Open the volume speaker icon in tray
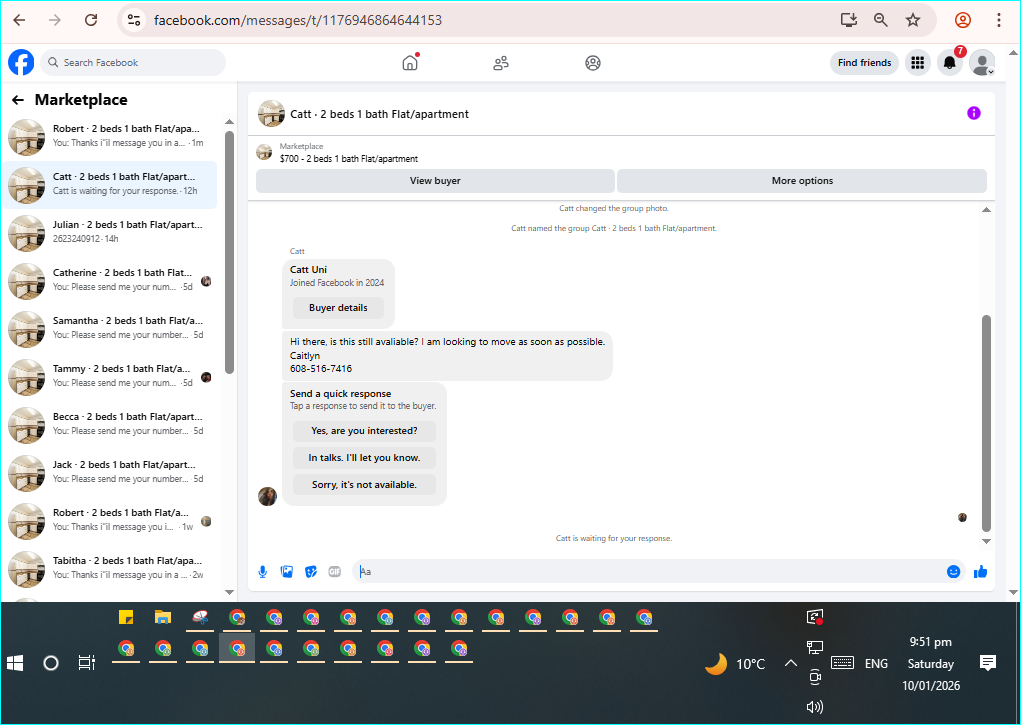The height and width of the screenshot is (725, 1021). [815, 707]
